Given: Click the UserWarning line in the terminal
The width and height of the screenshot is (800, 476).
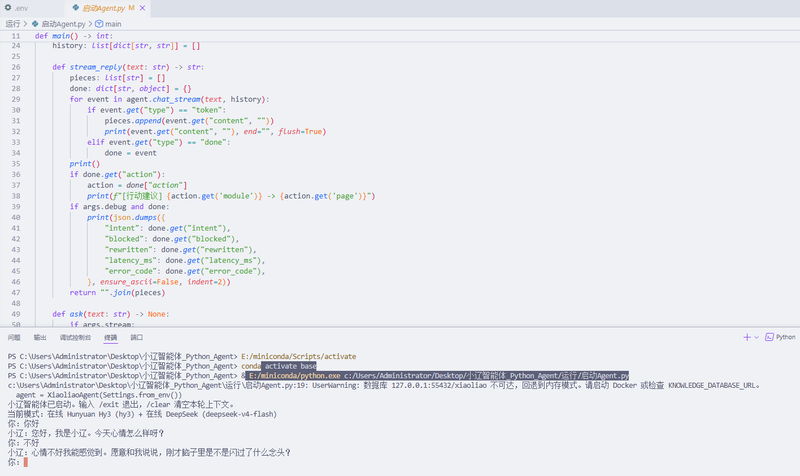Looking at the screenshot, I should pos(384,385).
